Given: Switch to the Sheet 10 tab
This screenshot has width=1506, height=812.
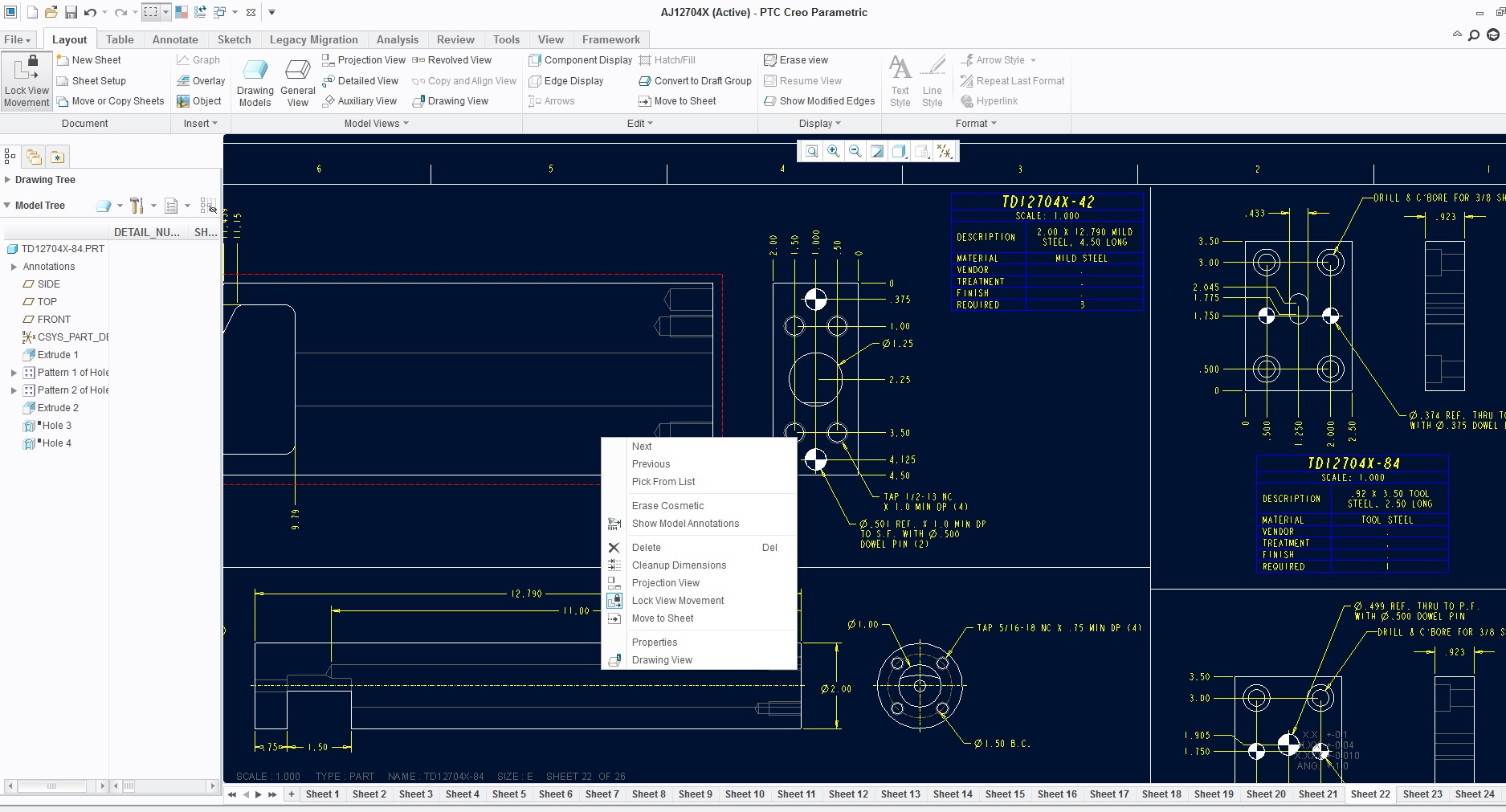Looking at the screenshot, I should click(x=745, y=794).
